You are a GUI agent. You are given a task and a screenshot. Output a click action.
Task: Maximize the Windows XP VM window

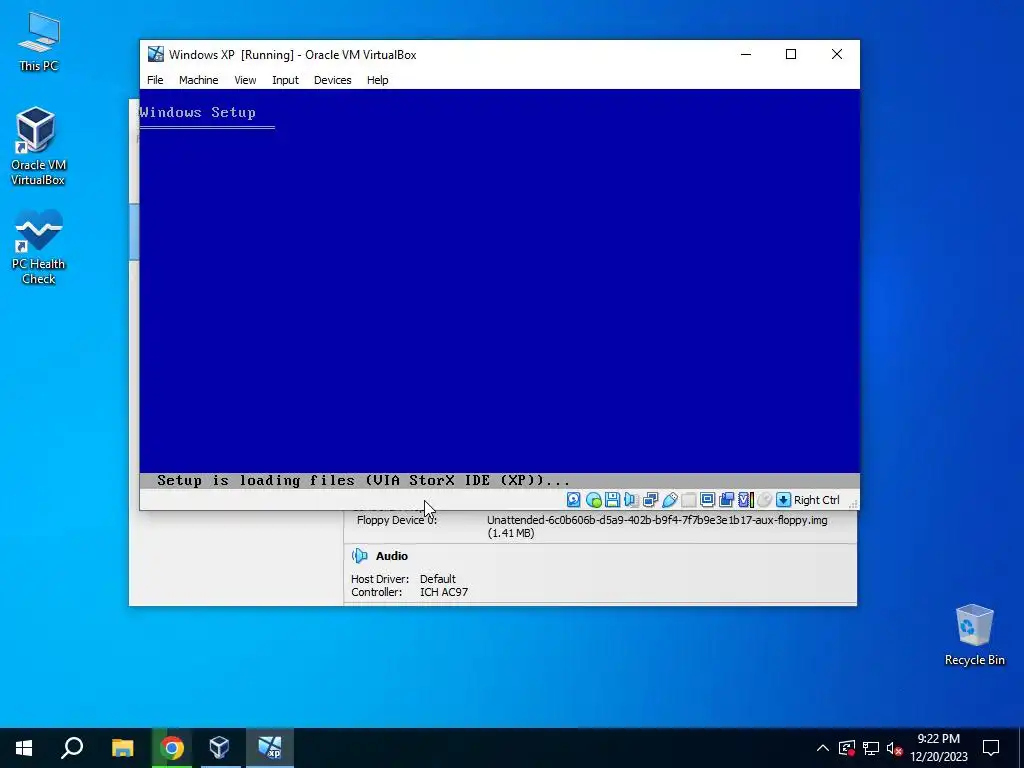[x=791, y=54]
